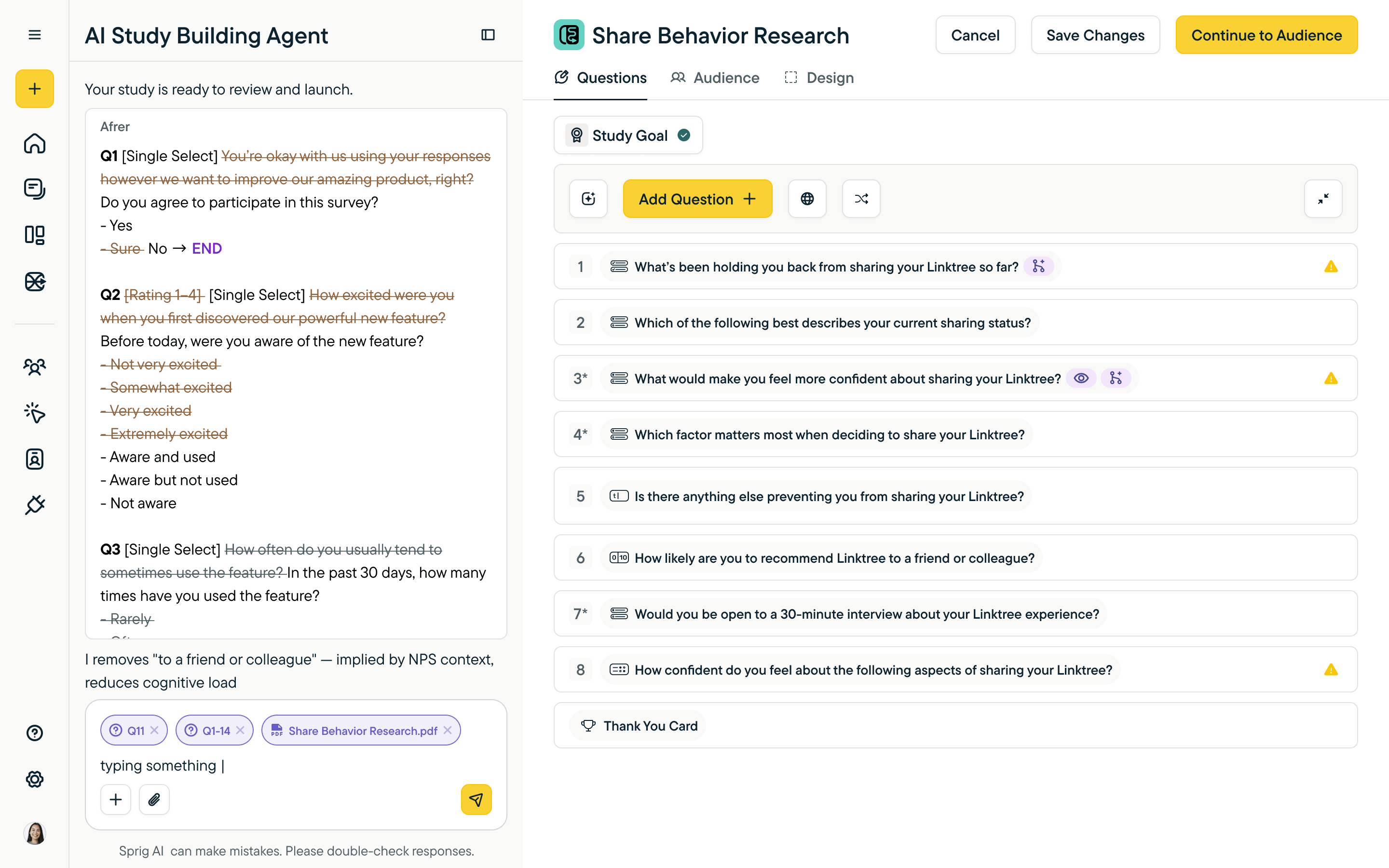Open the integrations plug sidebar icon

[34, 505]
